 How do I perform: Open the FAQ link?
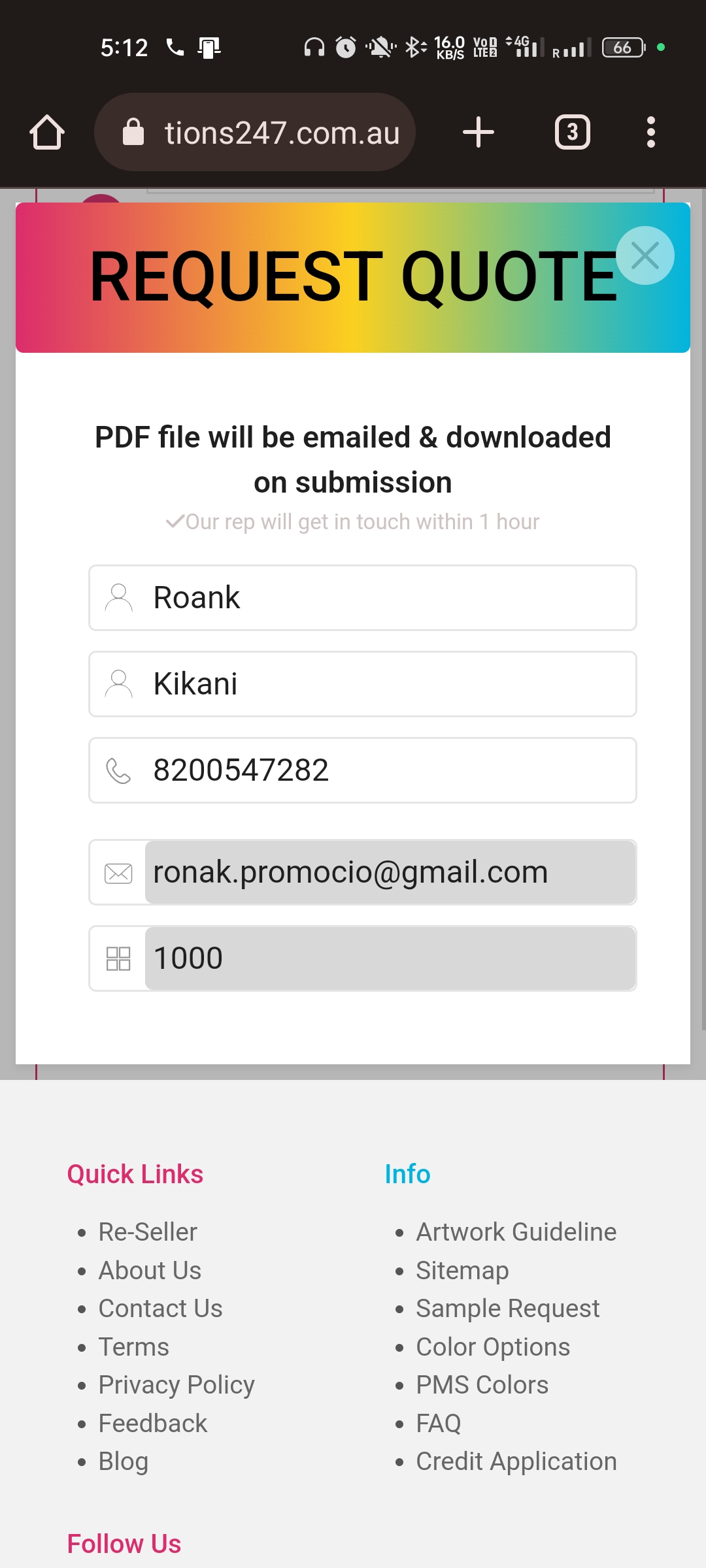pyautogui.click(x=439, y=1423)
